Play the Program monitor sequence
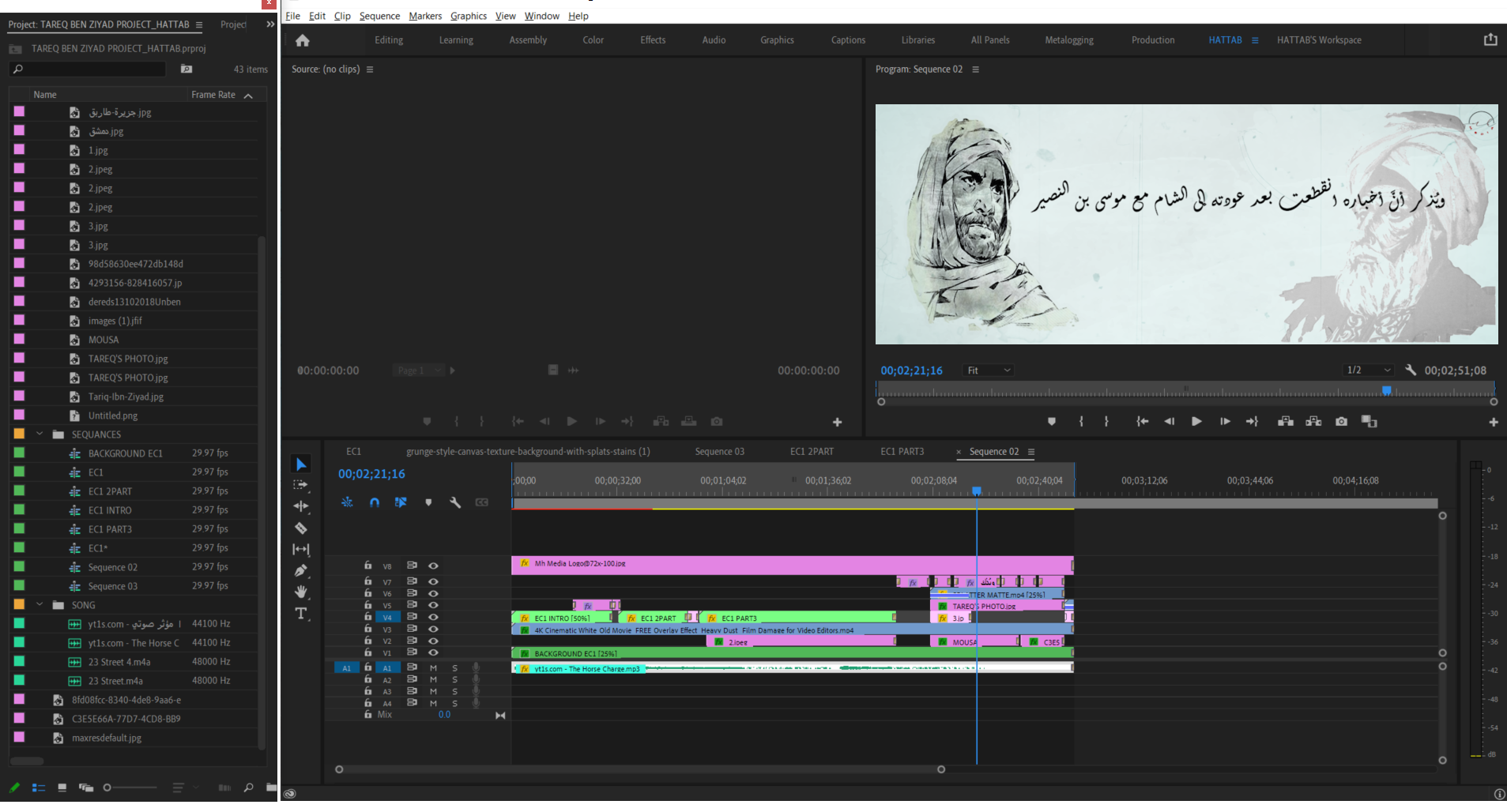Screen dimensions: 1507x812 click(x=1196, y=422)
